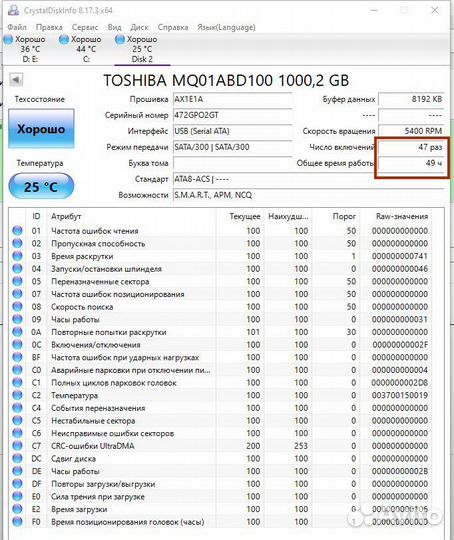Viewport: 454px width, 540px height.
Task: Open the Вид menu
Action: [114, 27]
